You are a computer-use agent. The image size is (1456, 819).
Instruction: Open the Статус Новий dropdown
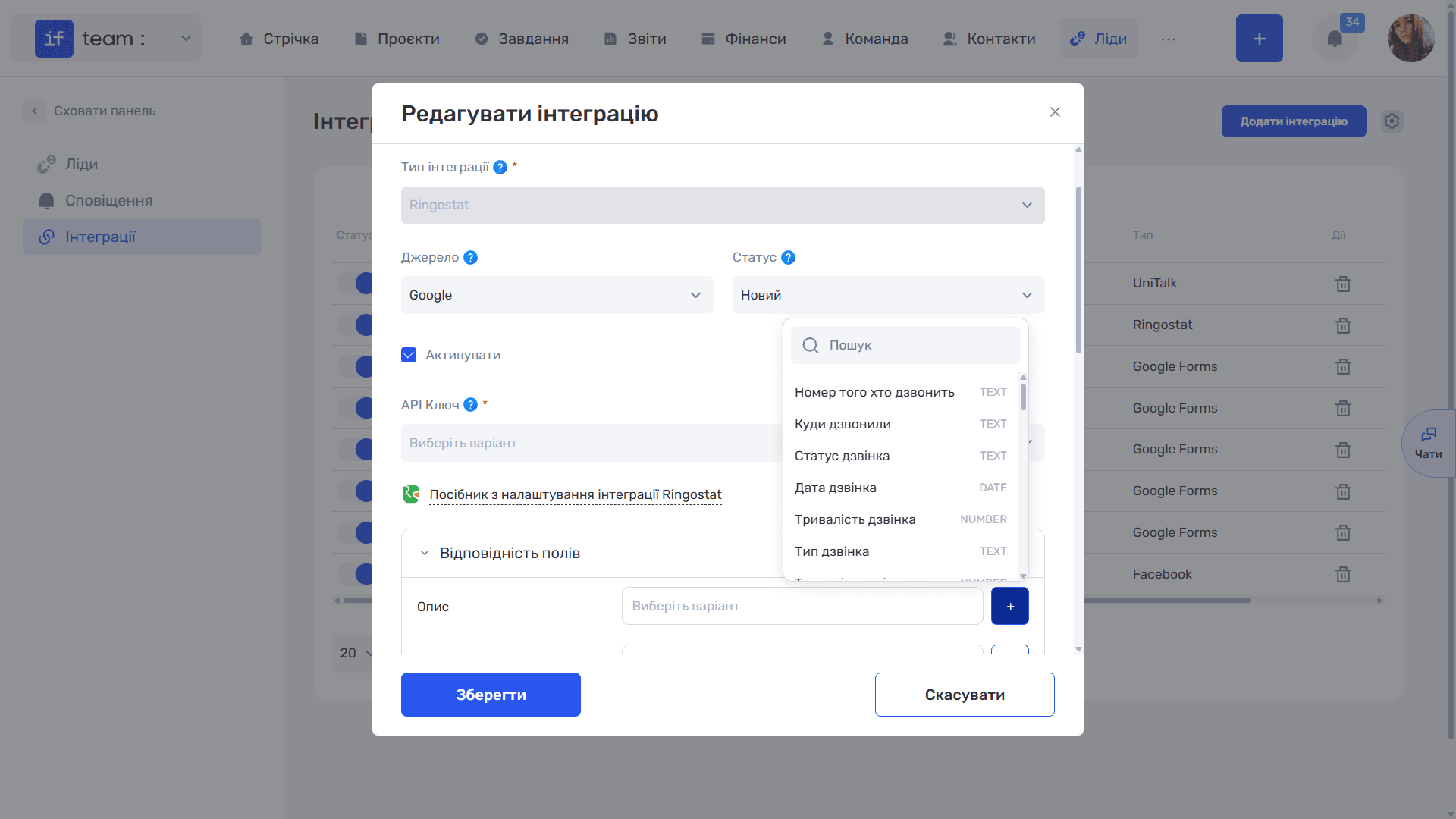click(888, 295)
